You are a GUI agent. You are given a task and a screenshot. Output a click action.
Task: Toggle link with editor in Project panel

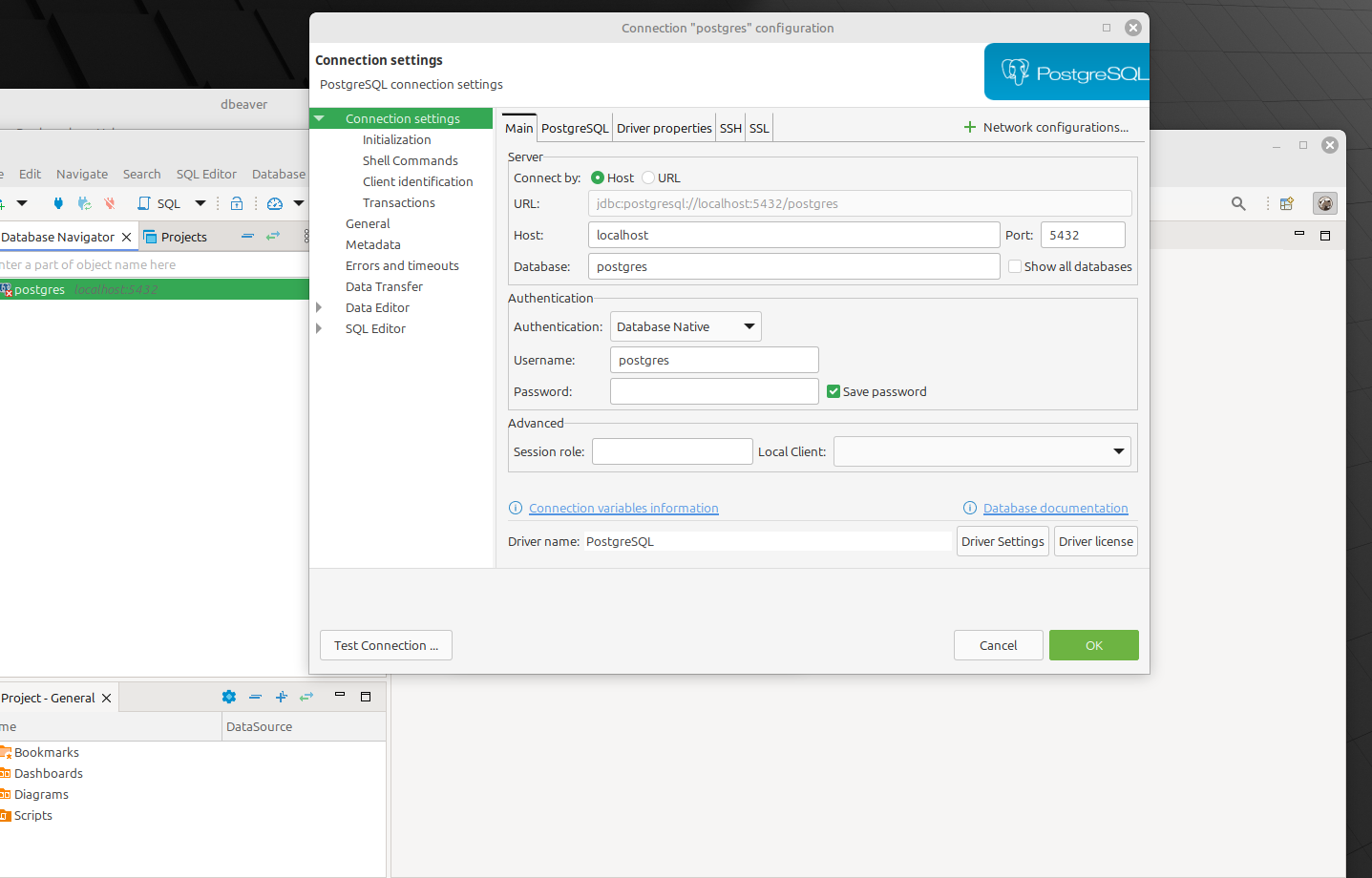[306, 697]
